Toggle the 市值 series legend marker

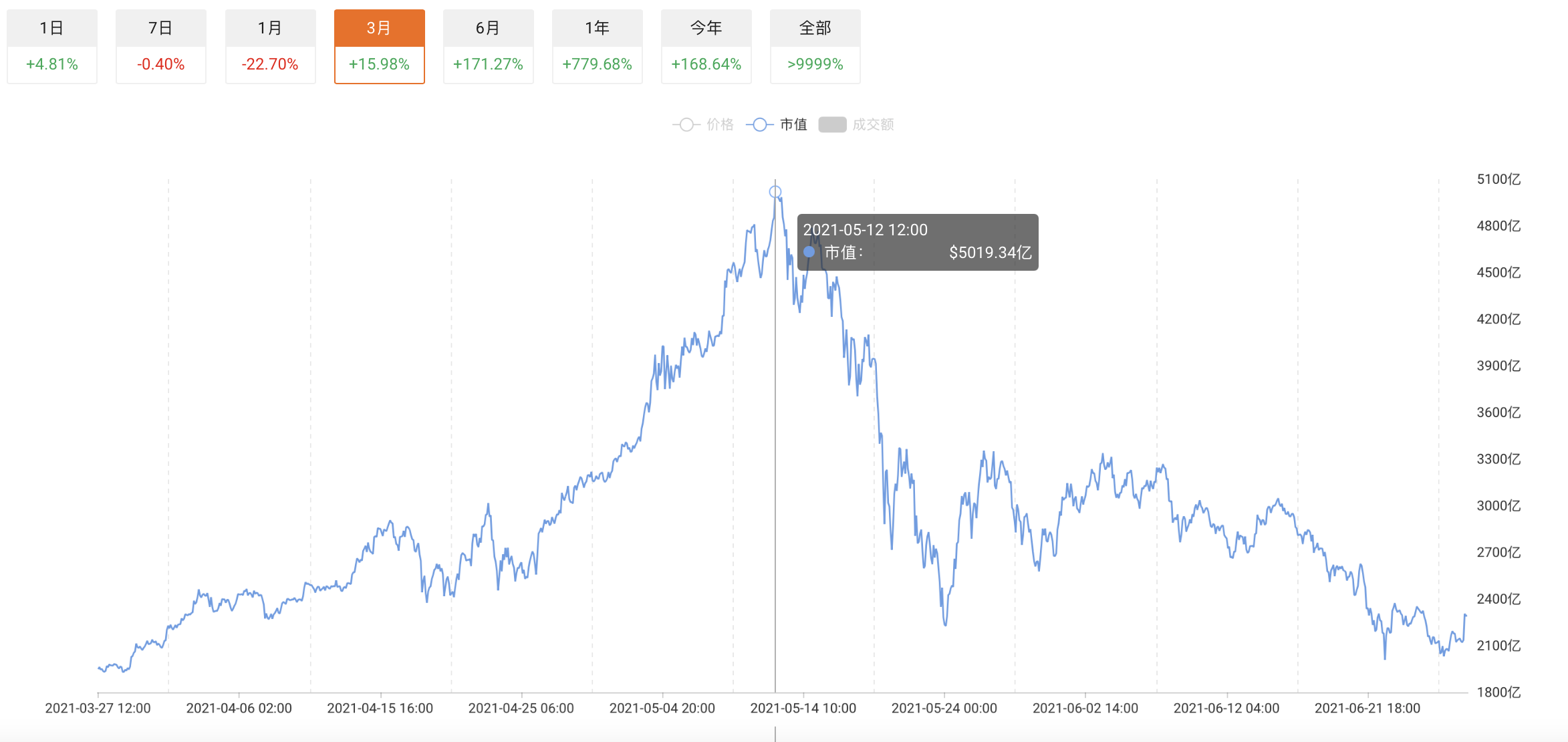[760, 125]
